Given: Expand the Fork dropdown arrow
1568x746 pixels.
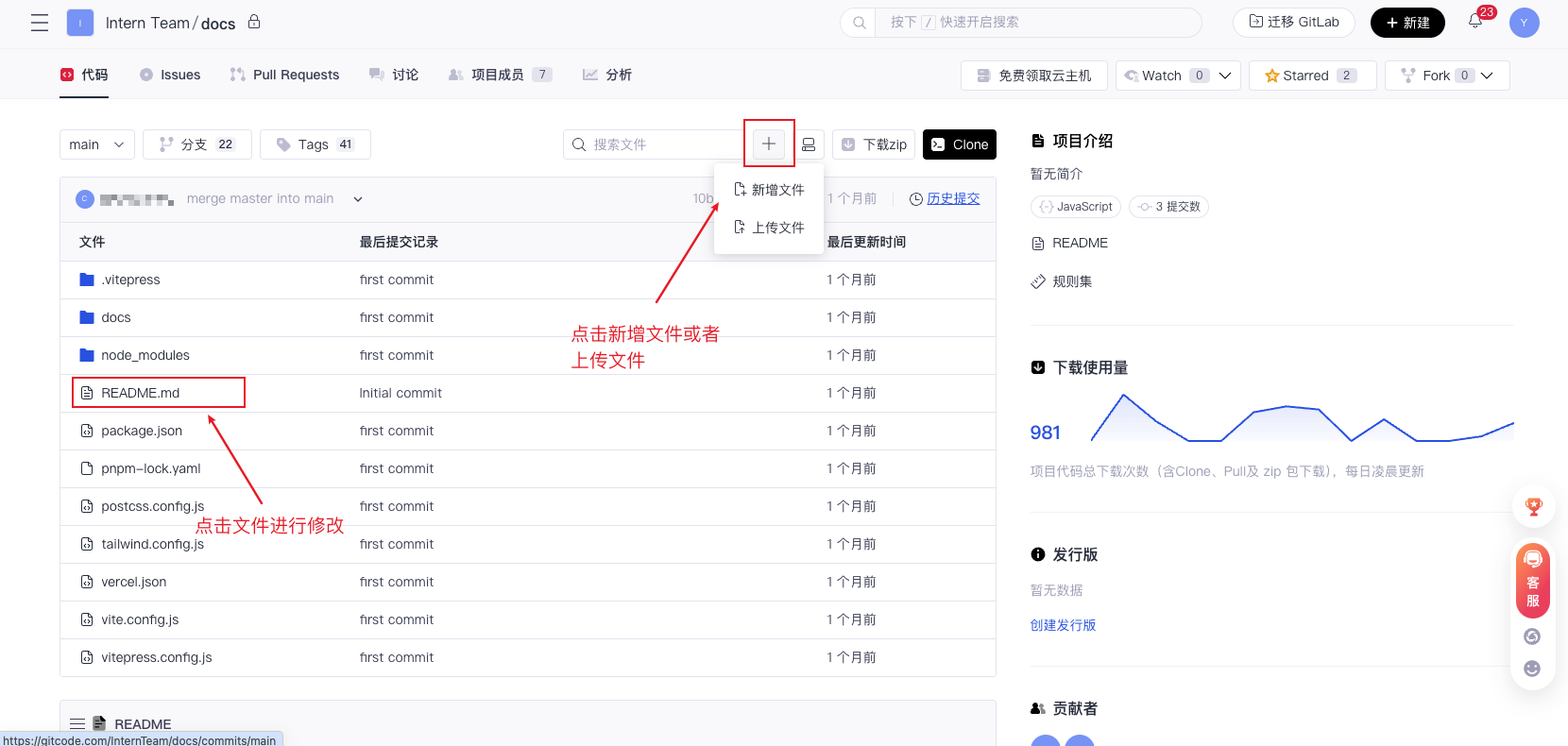Looking at the screenshot, I should click(1488, 76).
